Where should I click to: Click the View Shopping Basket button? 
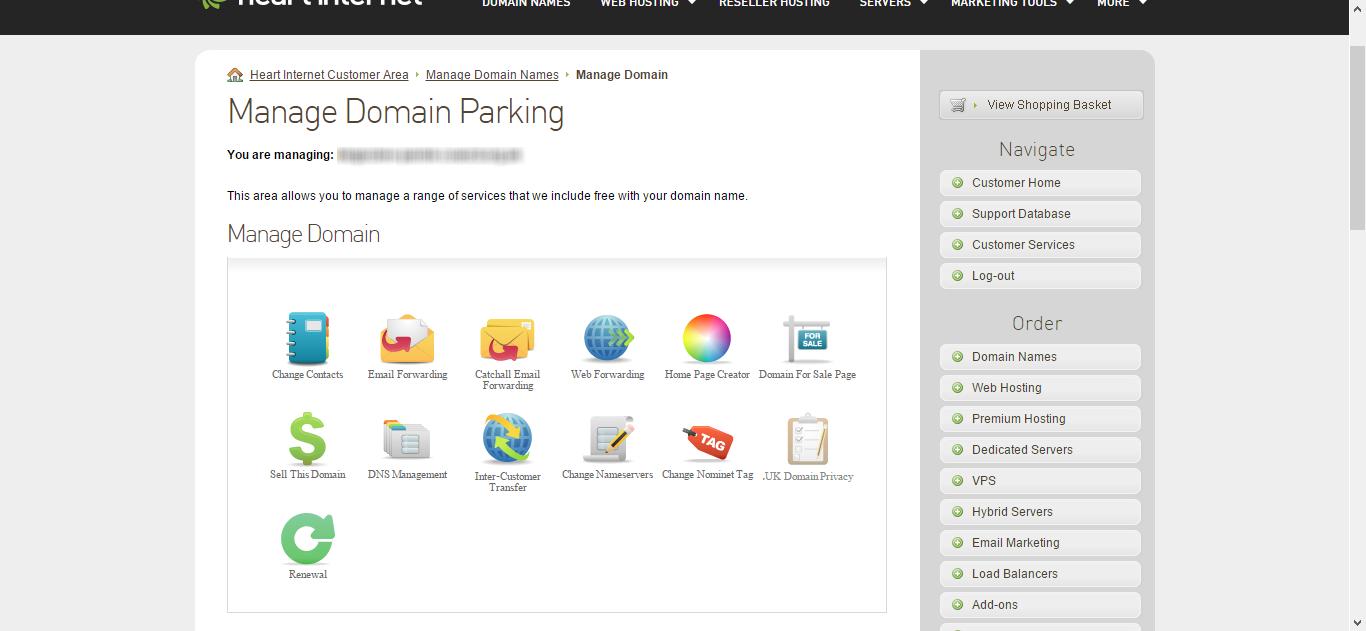[x=1040, y=105]
